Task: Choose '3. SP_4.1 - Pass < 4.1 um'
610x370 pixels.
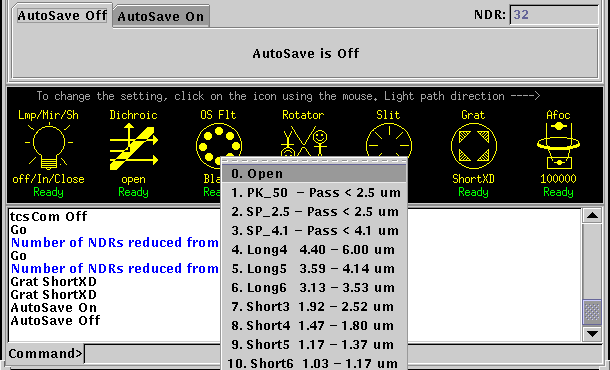Action: [314, 231]
